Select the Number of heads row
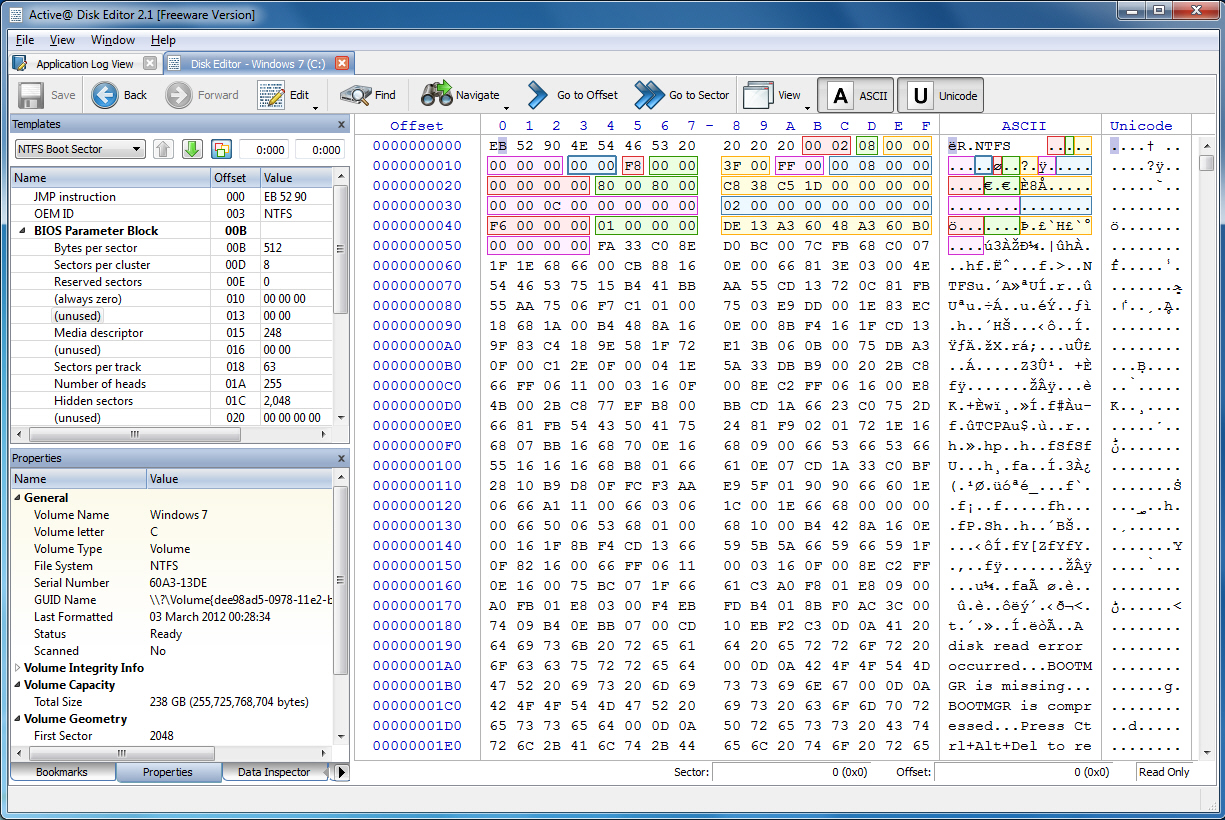Image resolution: width=1225 pixels, height=820 pixels. (x=172, y=384)
